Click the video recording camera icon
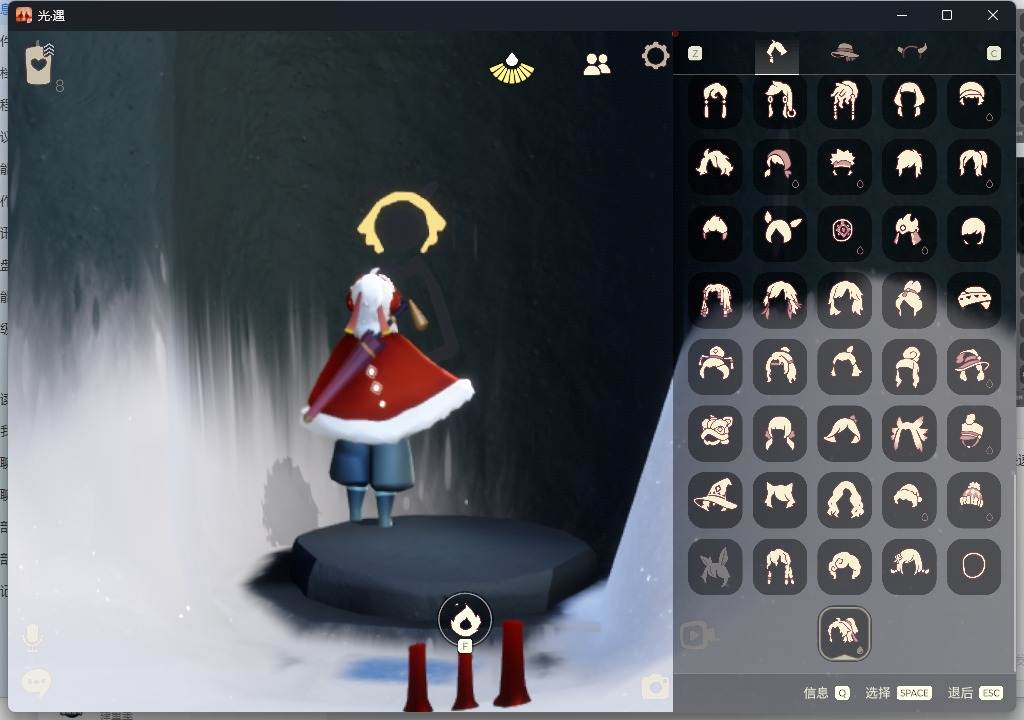1024x720 pixels. pyautogui.click(x=697, y=635)
